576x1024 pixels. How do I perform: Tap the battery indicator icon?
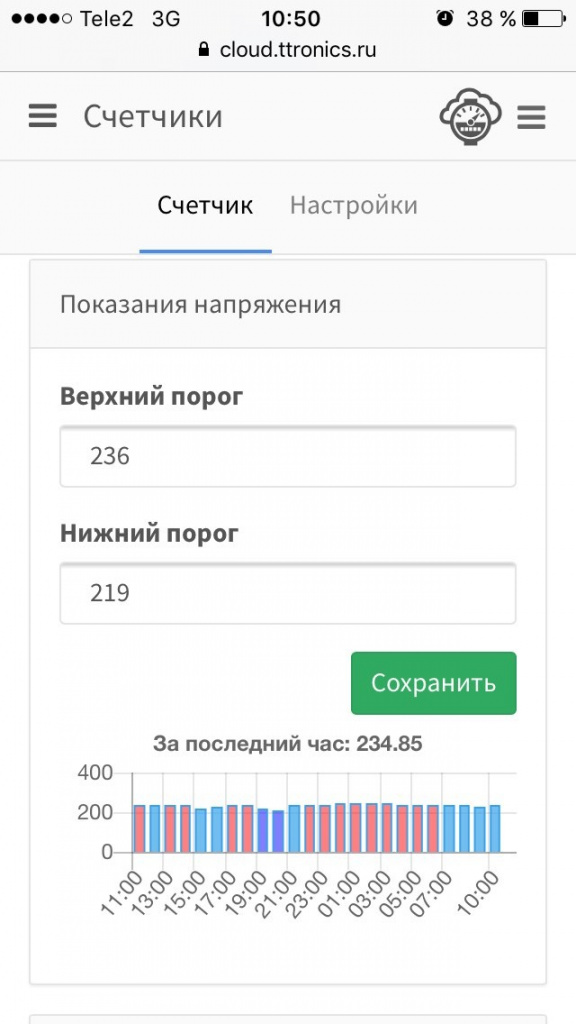[x=543, y=19]
